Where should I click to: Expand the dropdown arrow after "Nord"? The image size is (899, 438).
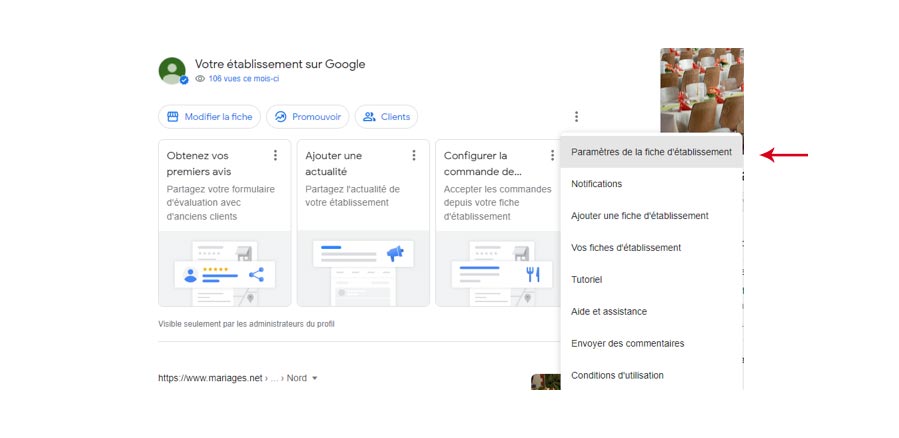[x=315, y=378]
